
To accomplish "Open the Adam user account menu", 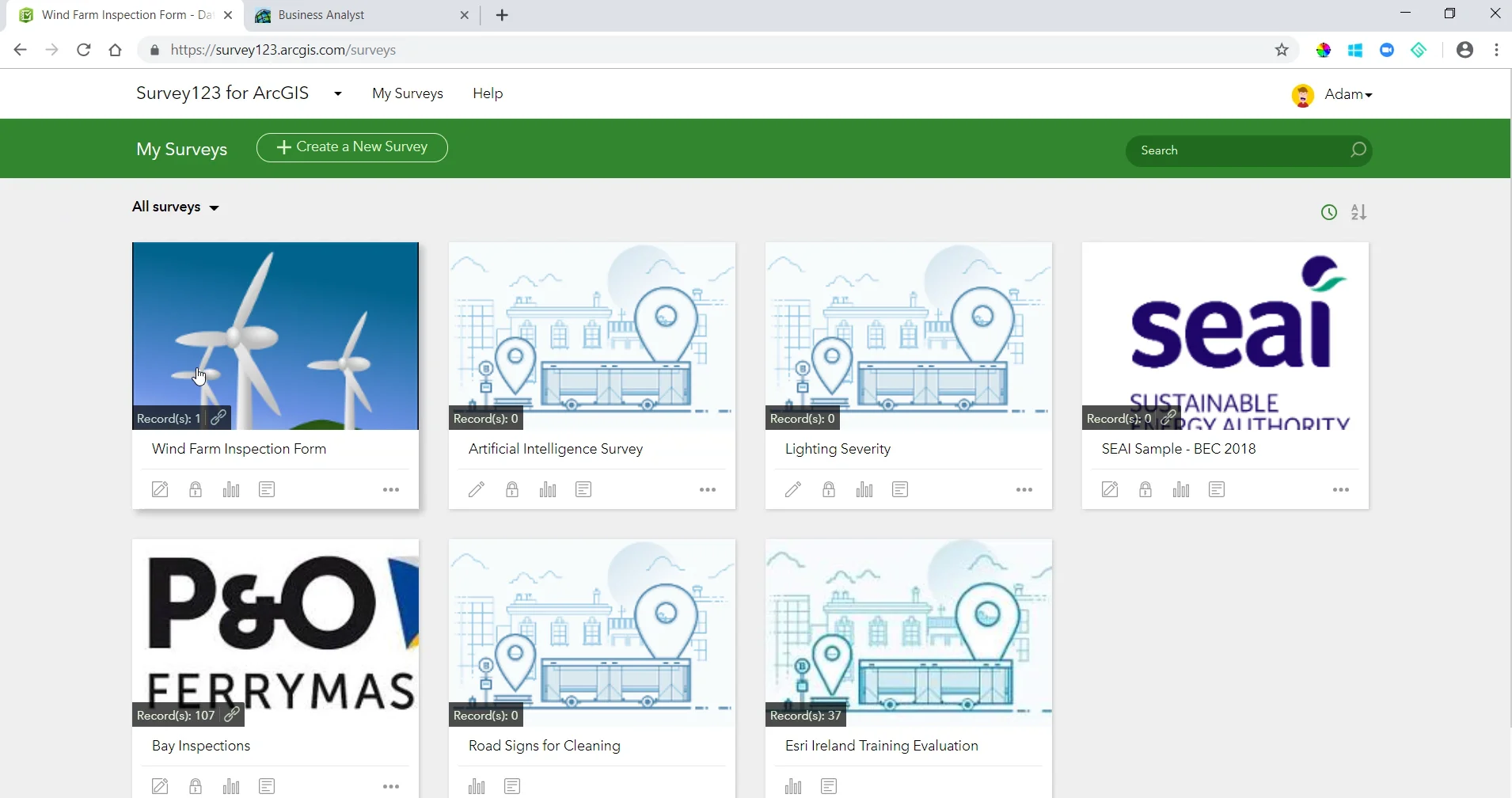I will point(1332,94).
